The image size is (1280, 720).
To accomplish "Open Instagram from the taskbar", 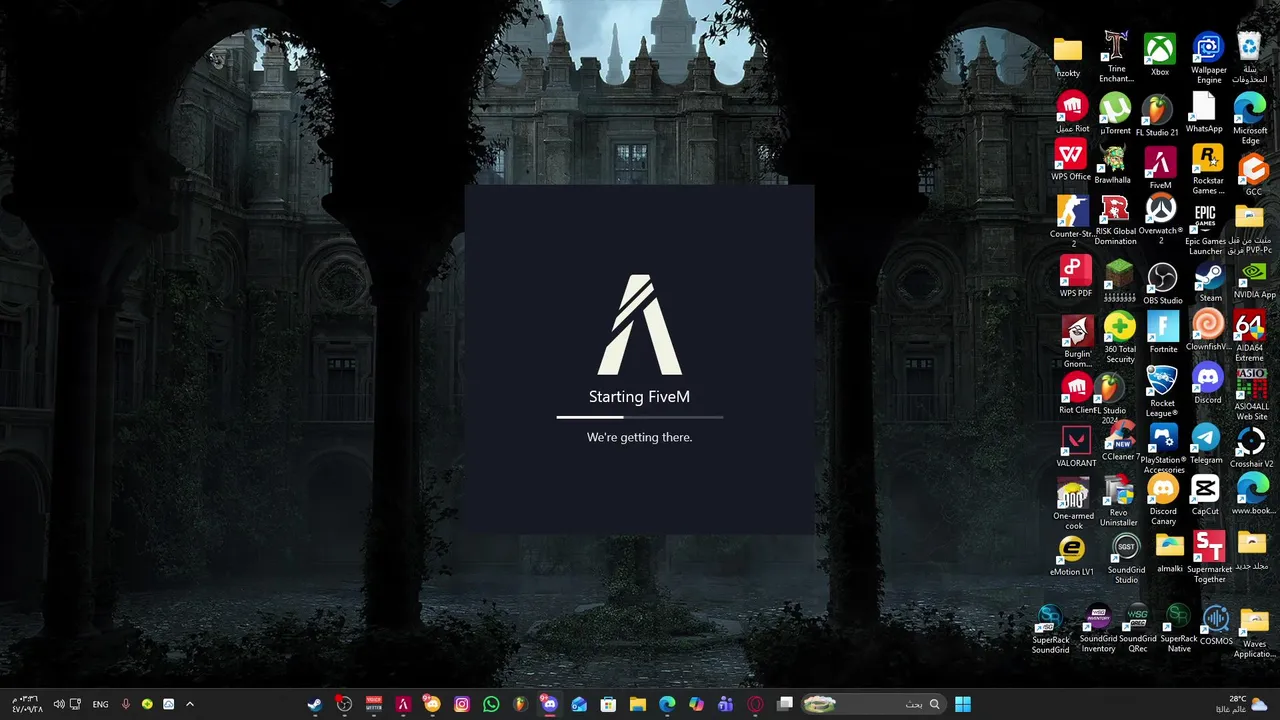I will pos(461,704).
